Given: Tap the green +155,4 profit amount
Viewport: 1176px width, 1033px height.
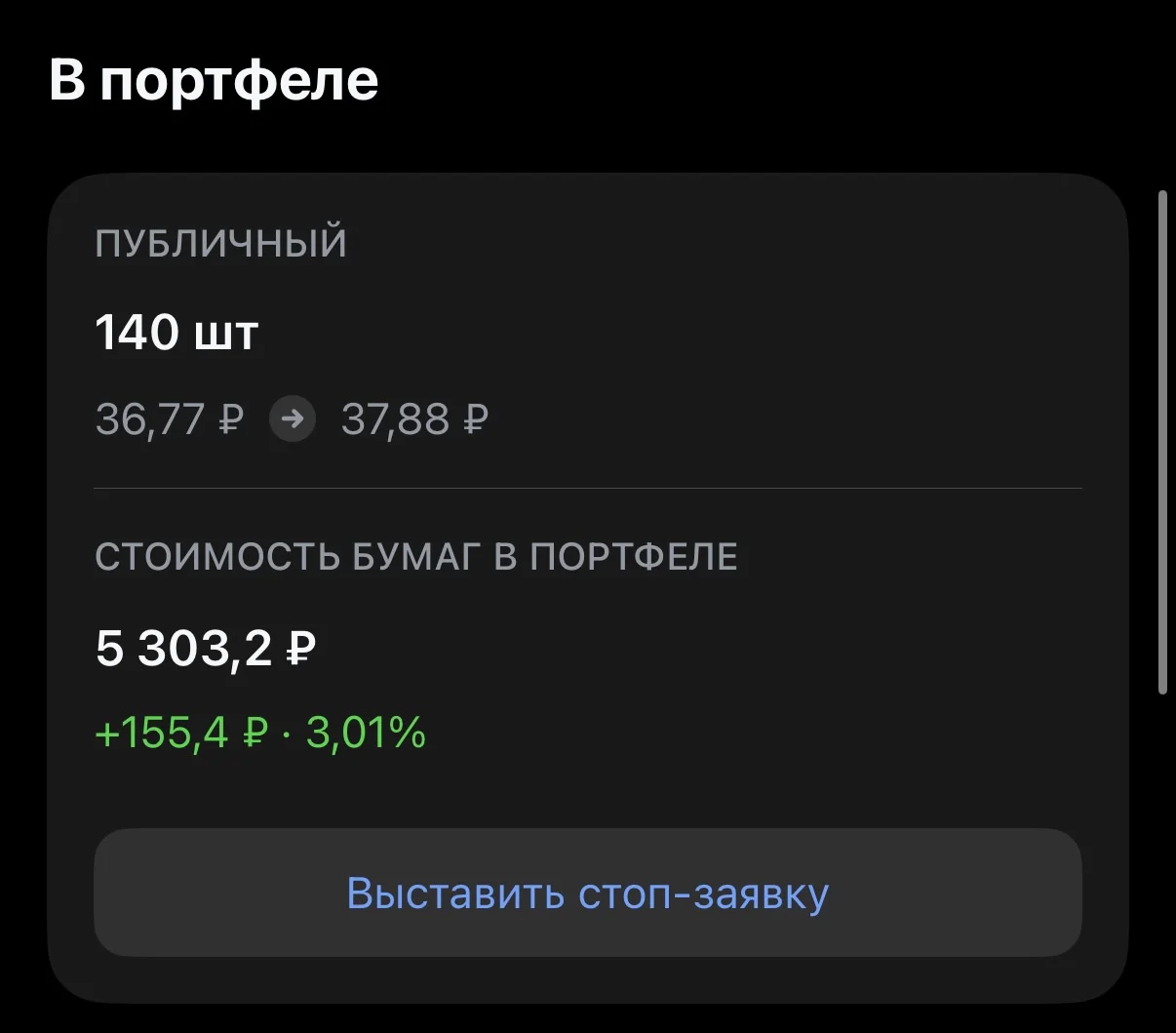Looking at the screenshot, I should point(162,733).
